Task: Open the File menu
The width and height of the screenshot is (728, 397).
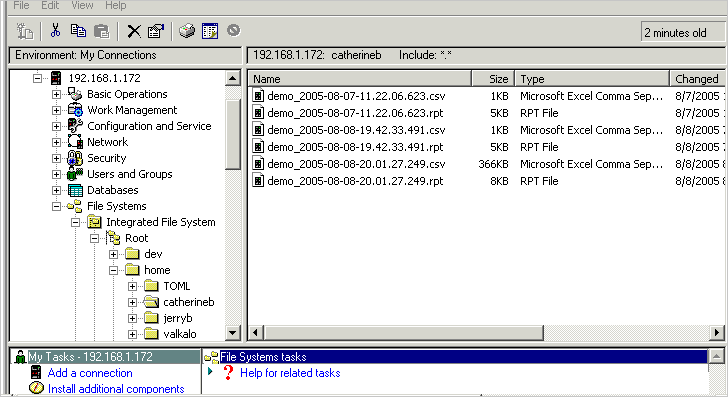Action: tap(21, 6)
